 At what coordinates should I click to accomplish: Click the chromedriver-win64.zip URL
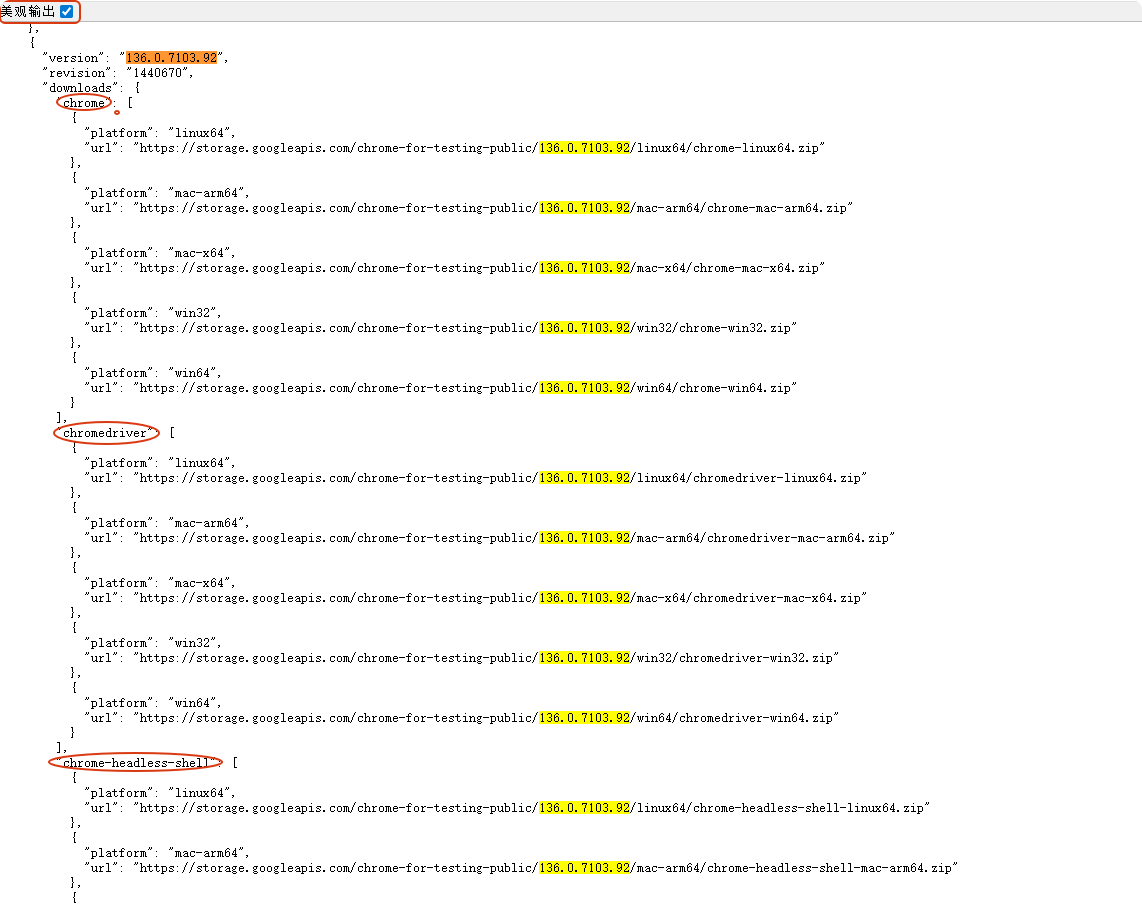click(x=486, y=718)
